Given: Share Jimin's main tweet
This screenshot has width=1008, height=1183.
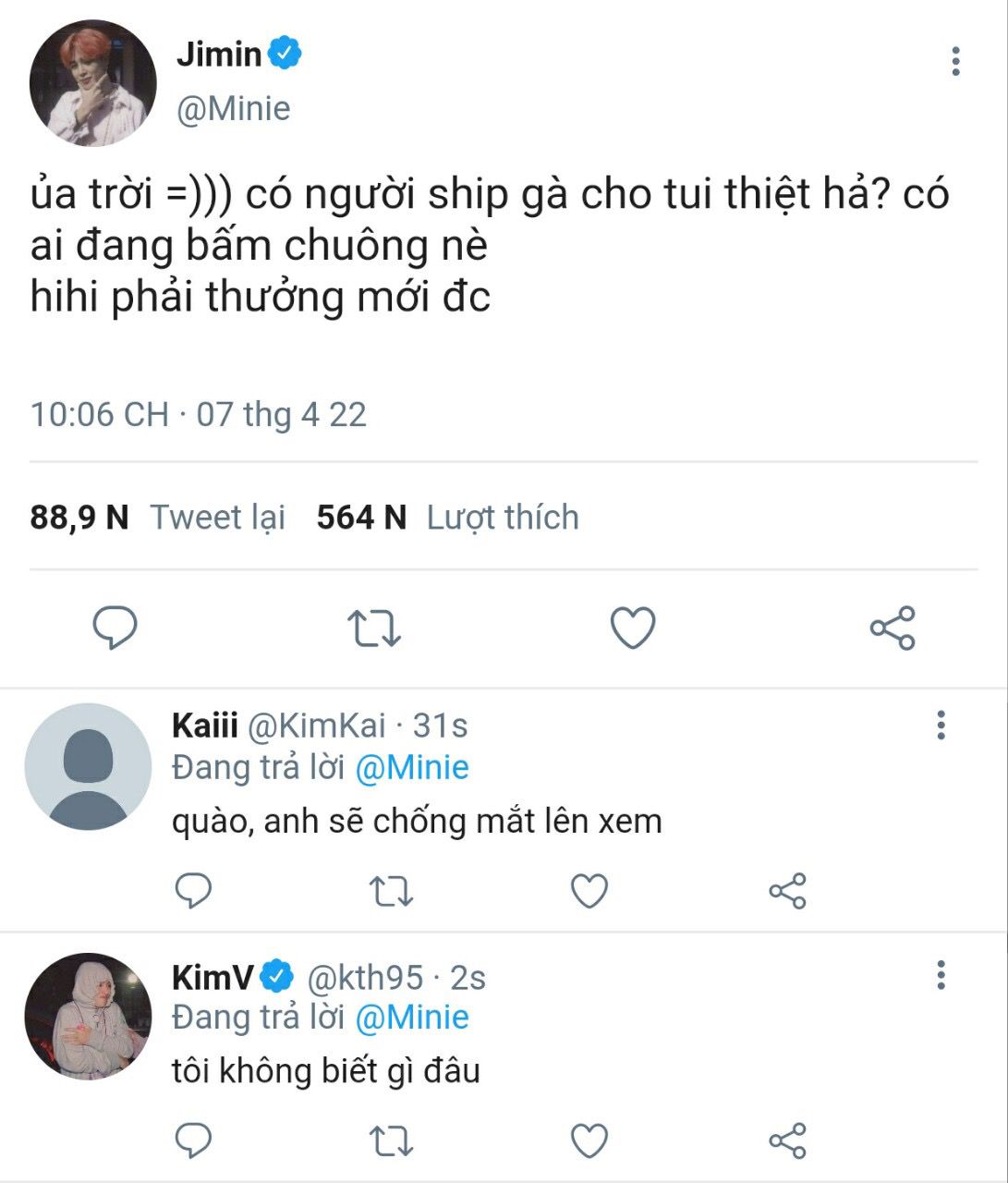Looking at the screenshot, I should click(x=893, y=628).
